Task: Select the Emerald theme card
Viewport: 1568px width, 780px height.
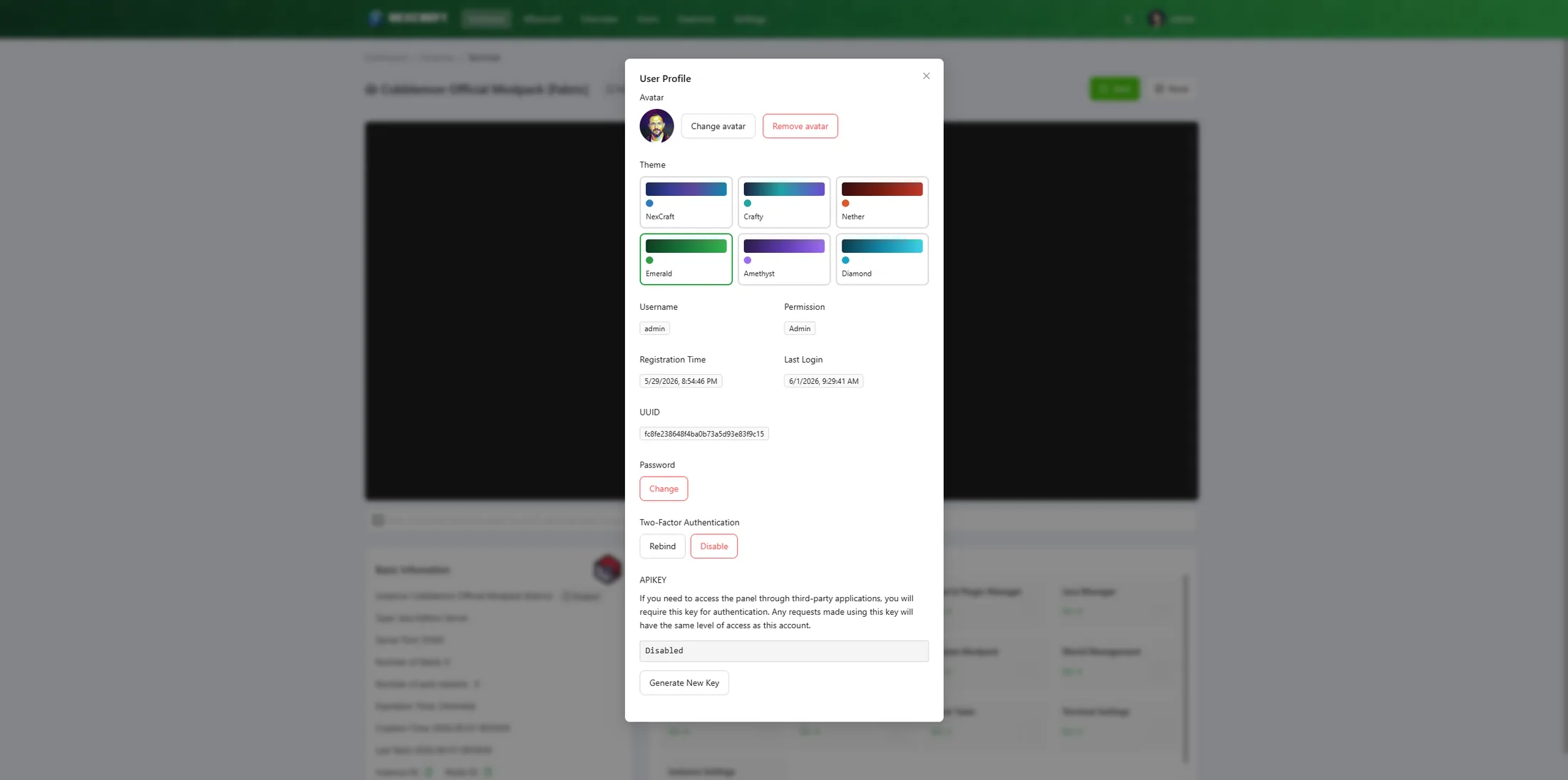Action: tap(686, 259)
